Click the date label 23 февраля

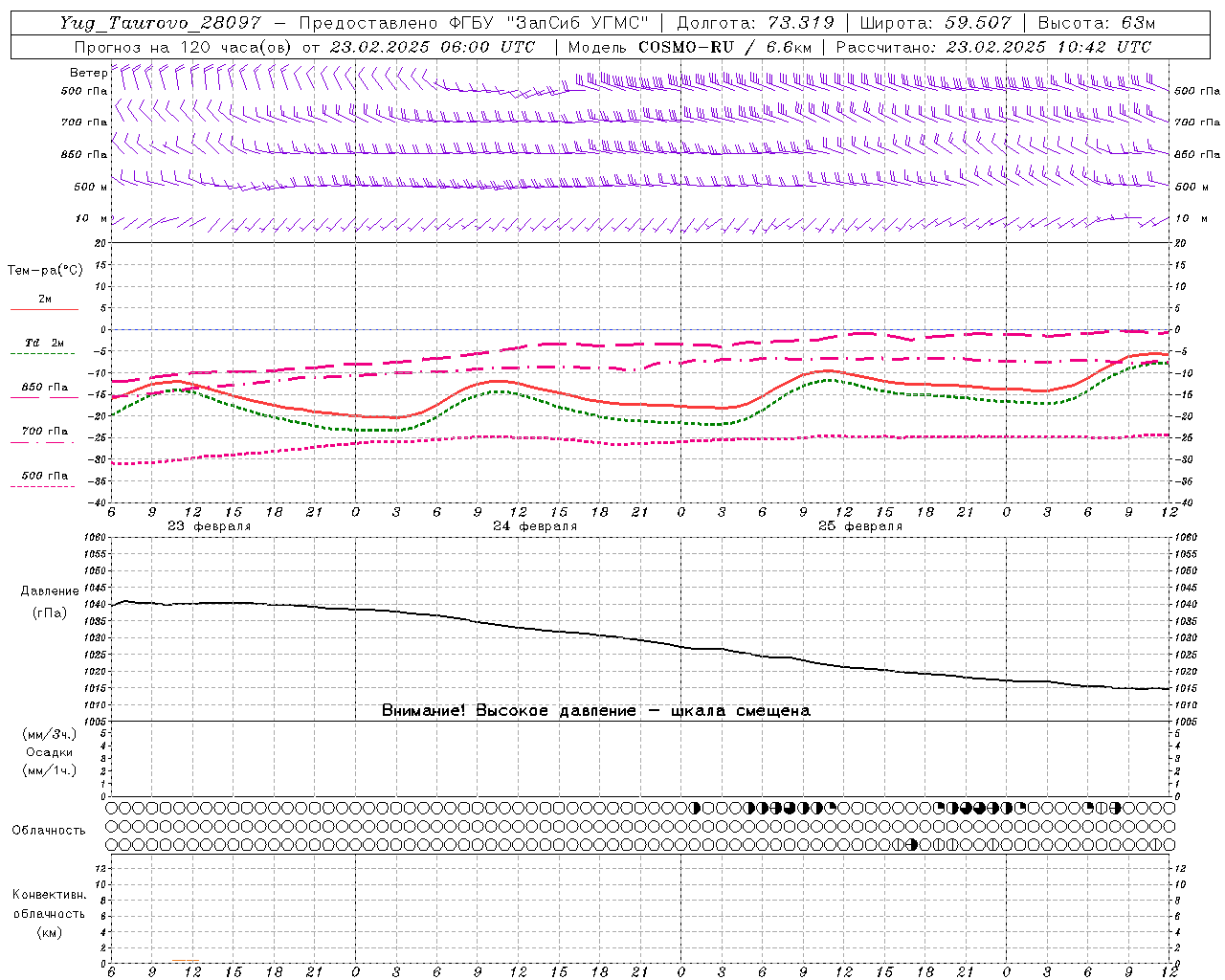click(x=209, y=526)
